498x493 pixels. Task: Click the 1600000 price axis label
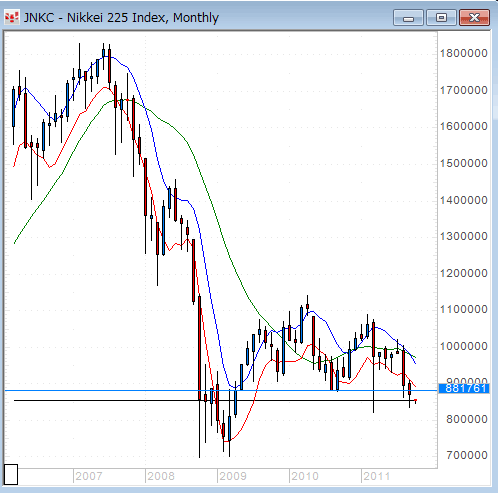[464, 126]
